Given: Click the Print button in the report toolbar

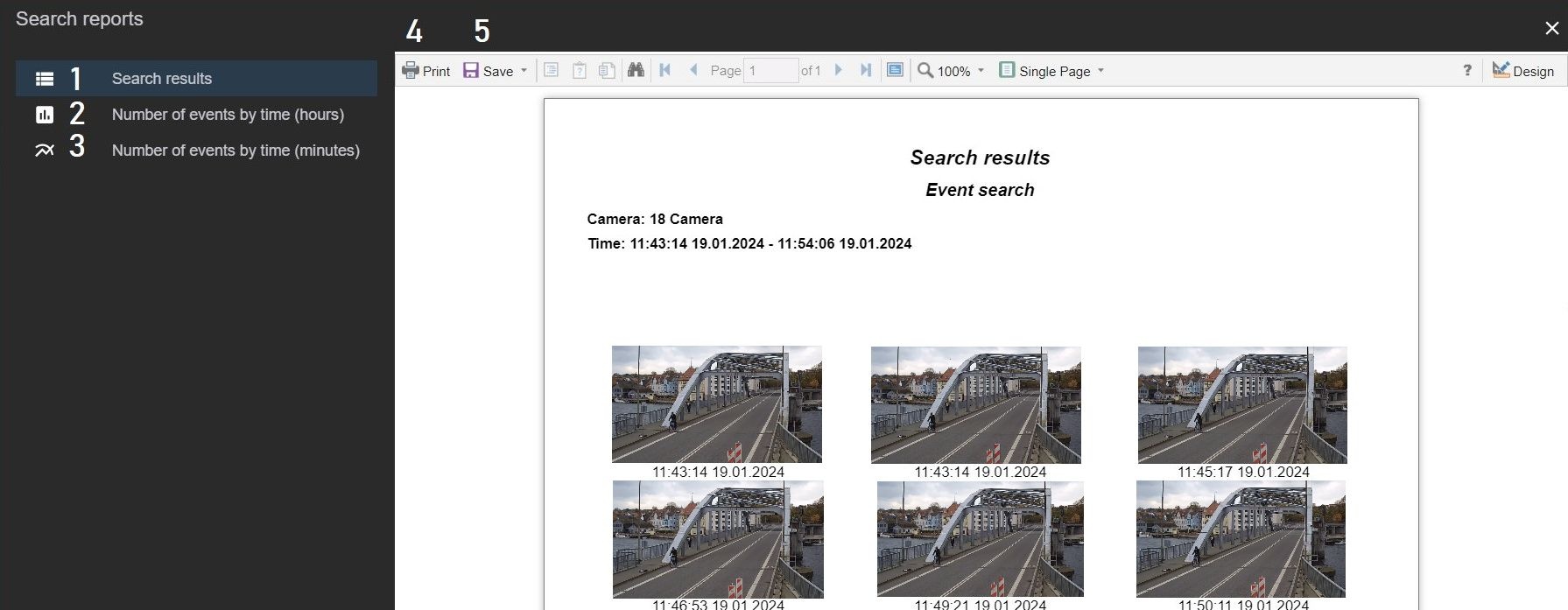Looking at the screenshot, I should pos(426,71).
